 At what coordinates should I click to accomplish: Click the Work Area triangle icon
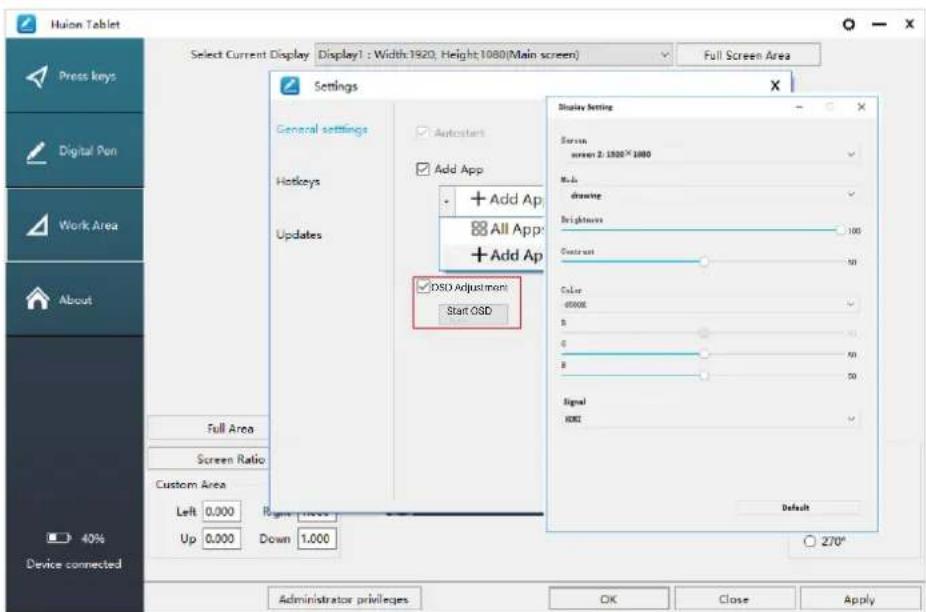[37, 226]
